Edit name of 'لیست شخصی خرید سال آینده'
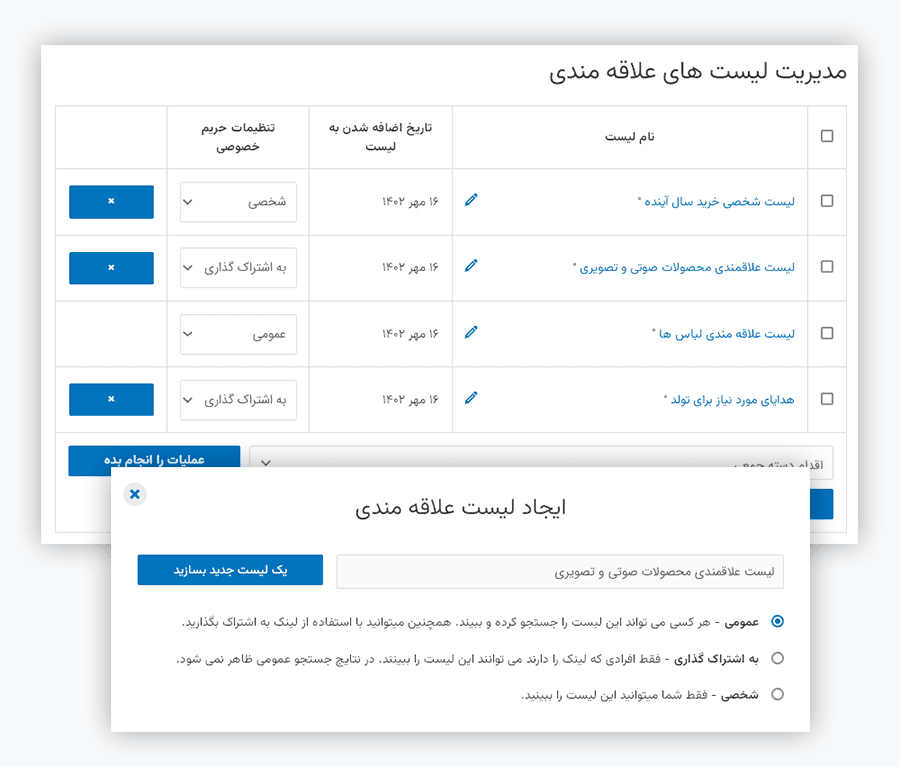 pyautogui.click(x=471, y=200)
